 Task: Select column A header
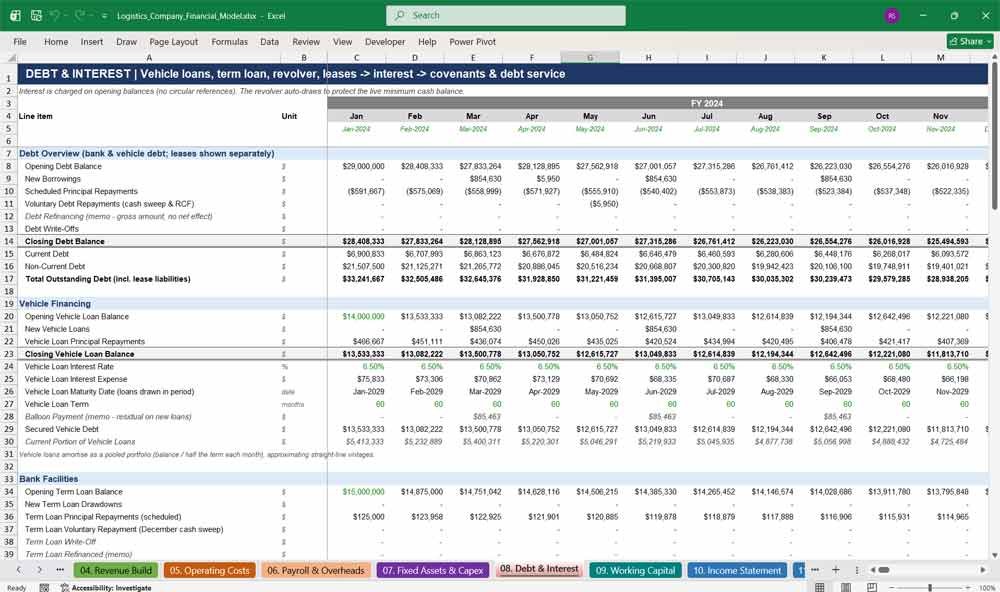click(149, 57)
